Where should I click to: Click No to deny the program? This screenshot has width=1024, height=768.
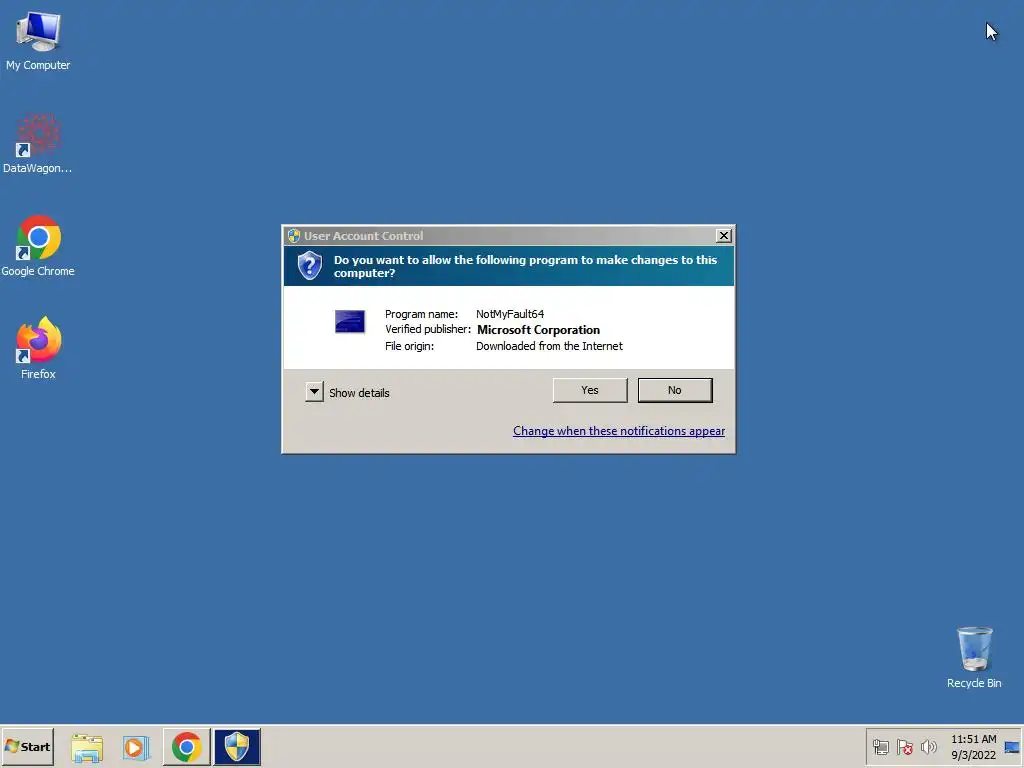(x=675, y=390)
